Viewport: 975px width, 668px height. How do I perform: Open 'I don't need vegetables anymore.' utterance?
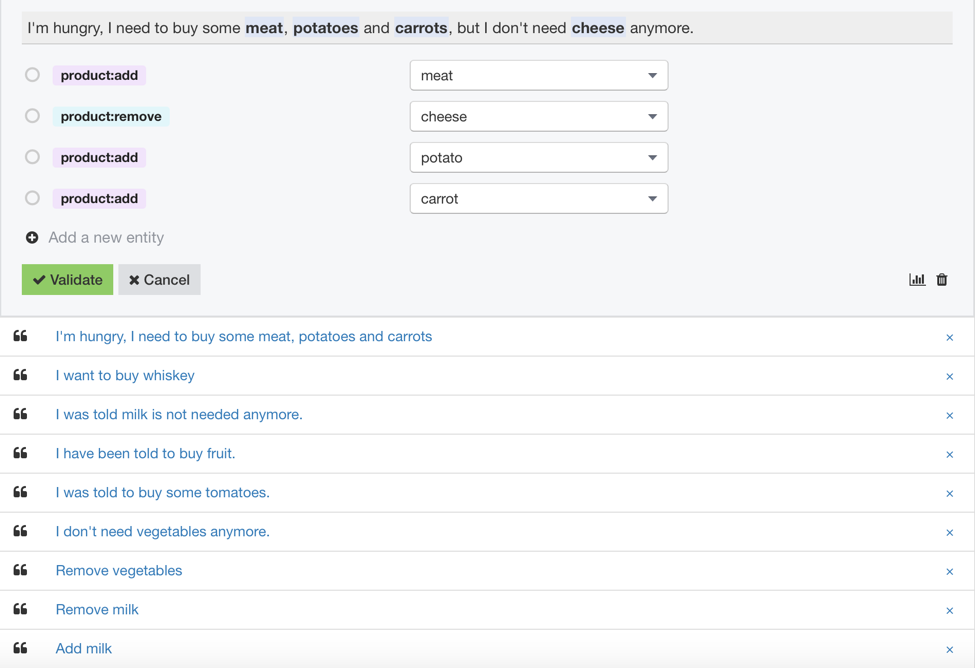162,532
